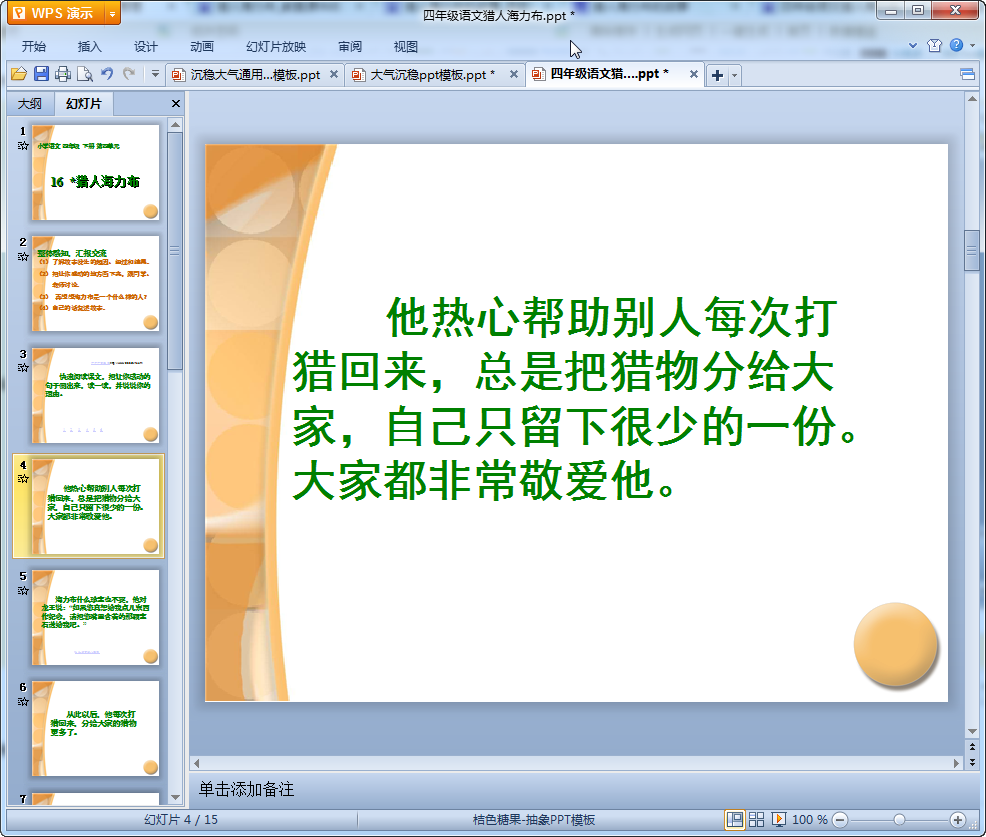
Task: Start slideshow from status bar icon
Action: pyautogui.click(x=779, y=820)
